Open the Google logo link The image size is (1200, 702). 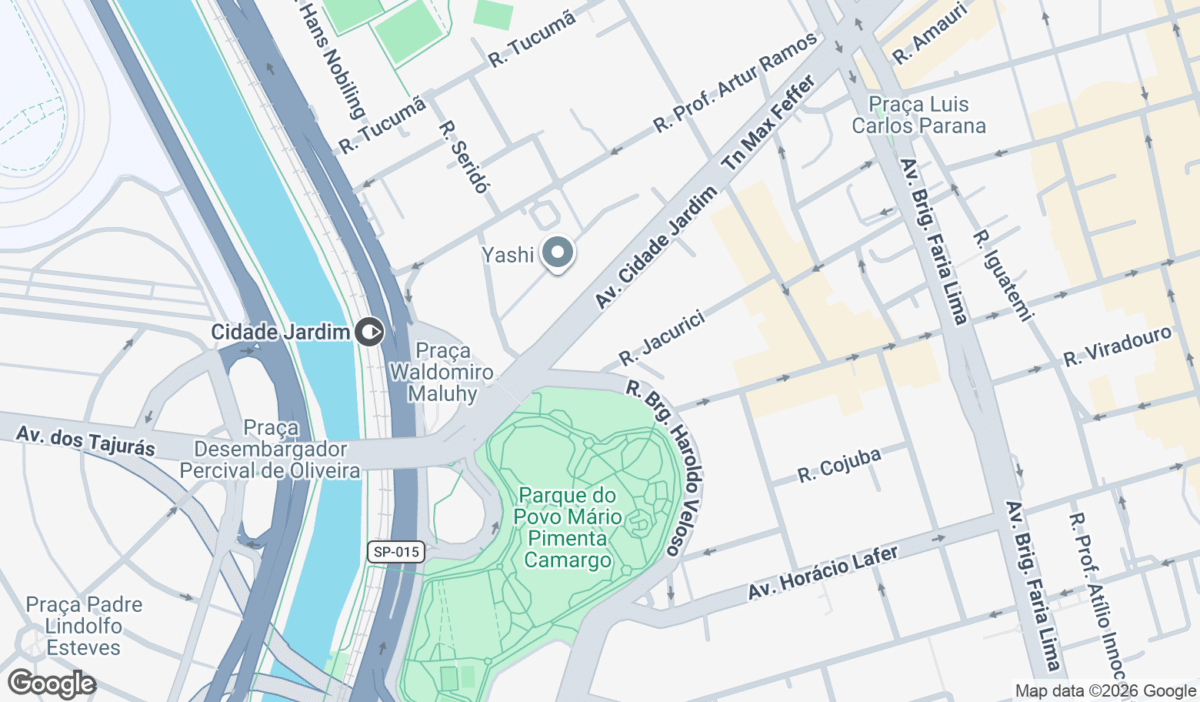click(51, 684)
